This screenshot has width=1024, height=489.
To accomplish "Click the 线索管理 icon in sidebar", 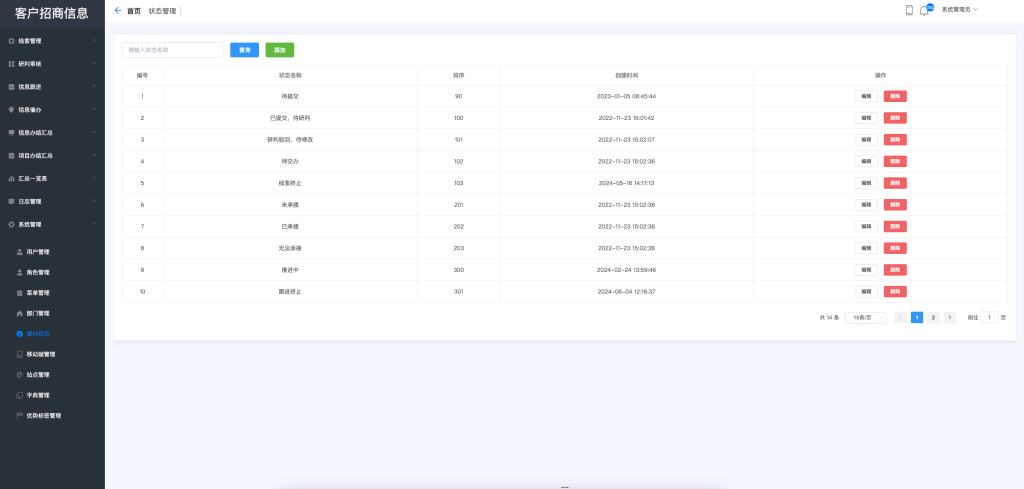I will [11, 41].
